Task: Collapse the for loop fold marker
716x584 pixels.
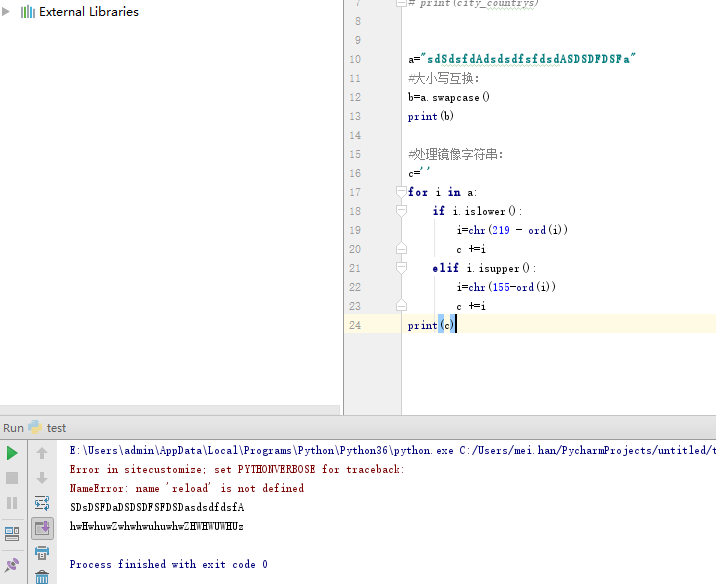Action: (401, 192)
